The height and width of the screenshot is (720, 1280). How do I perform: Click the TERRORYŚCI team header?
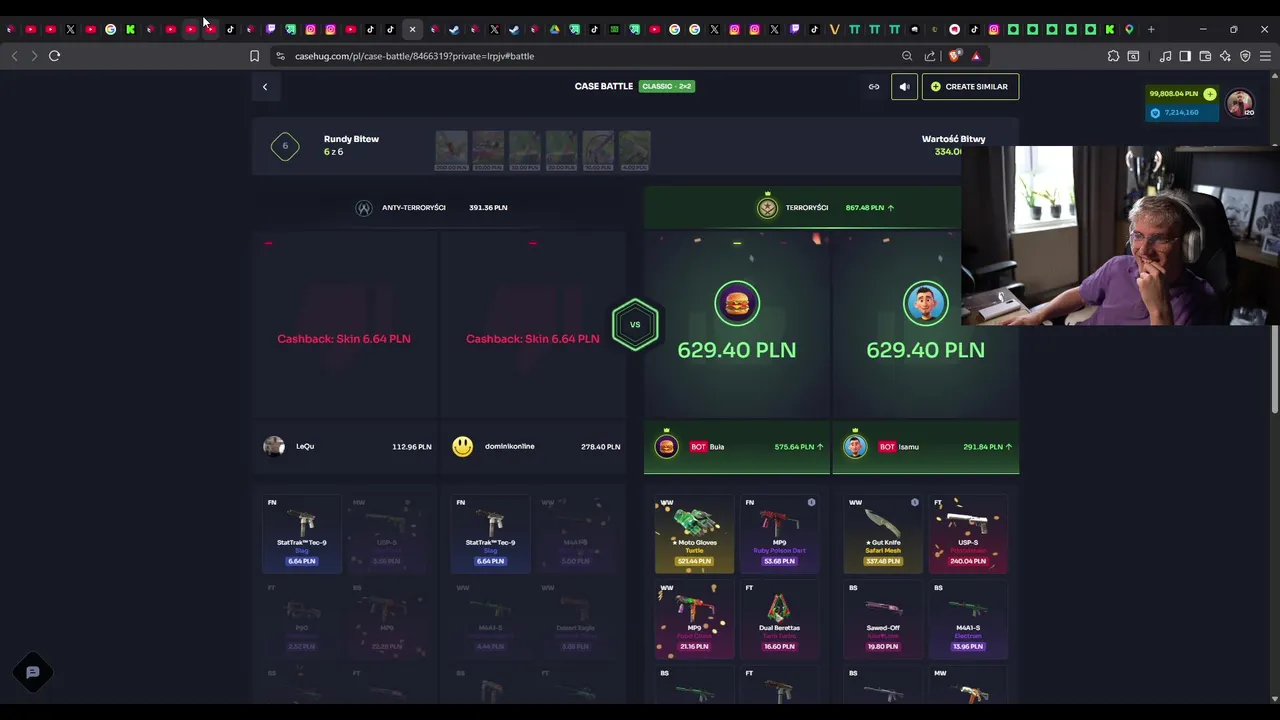tap(807, 208)
